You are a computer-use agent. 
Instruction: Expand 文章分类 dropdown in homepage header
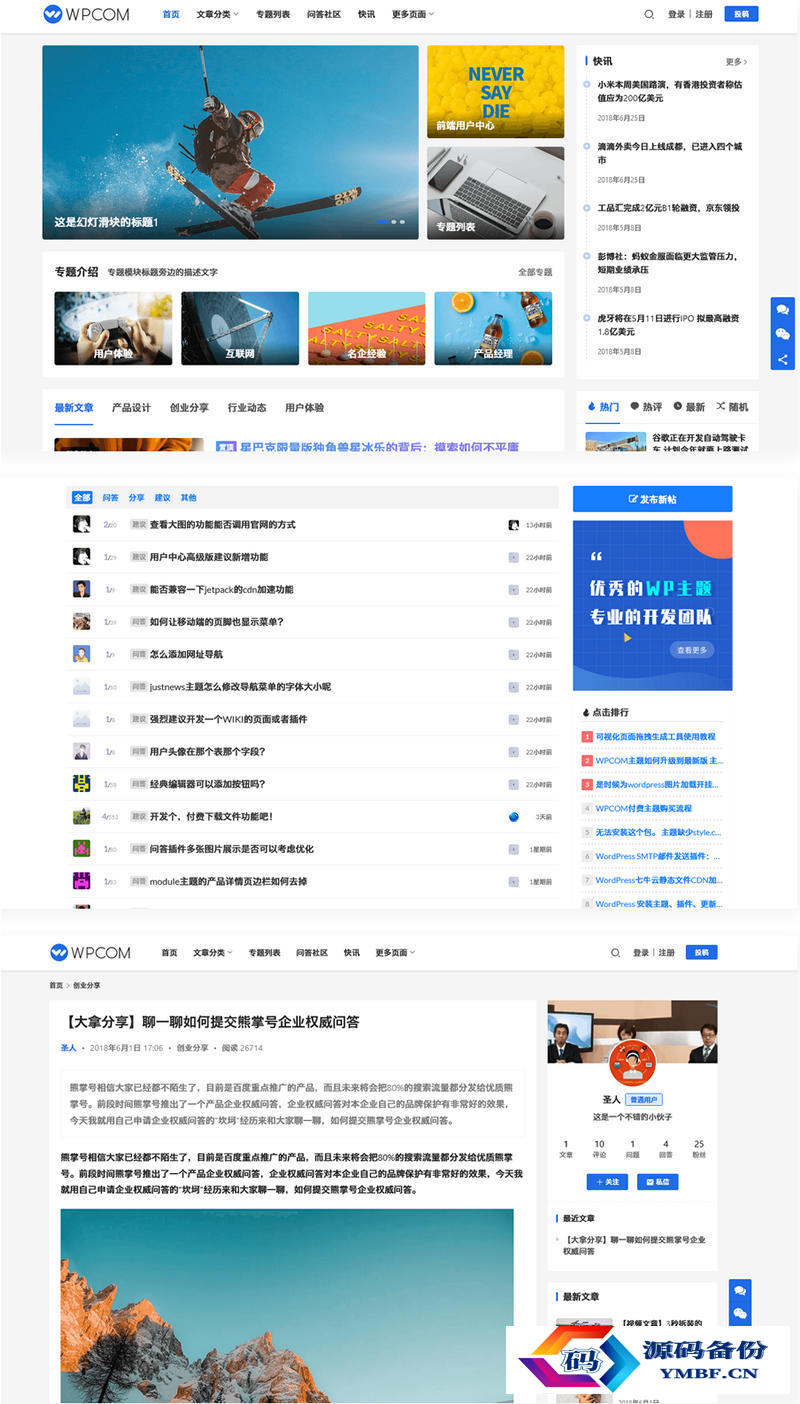(x=217, y=15)
